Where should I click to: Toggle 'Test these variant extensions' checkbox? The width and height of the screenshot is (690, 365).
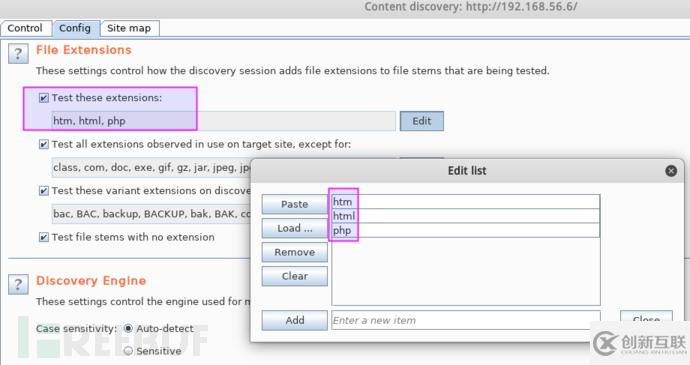[x=44, y=191]
